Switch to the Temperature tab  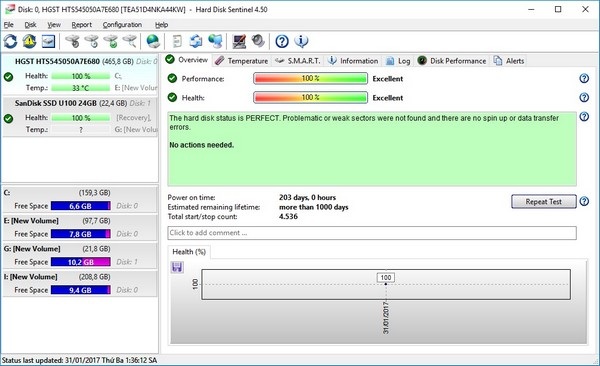coord(242,60)
